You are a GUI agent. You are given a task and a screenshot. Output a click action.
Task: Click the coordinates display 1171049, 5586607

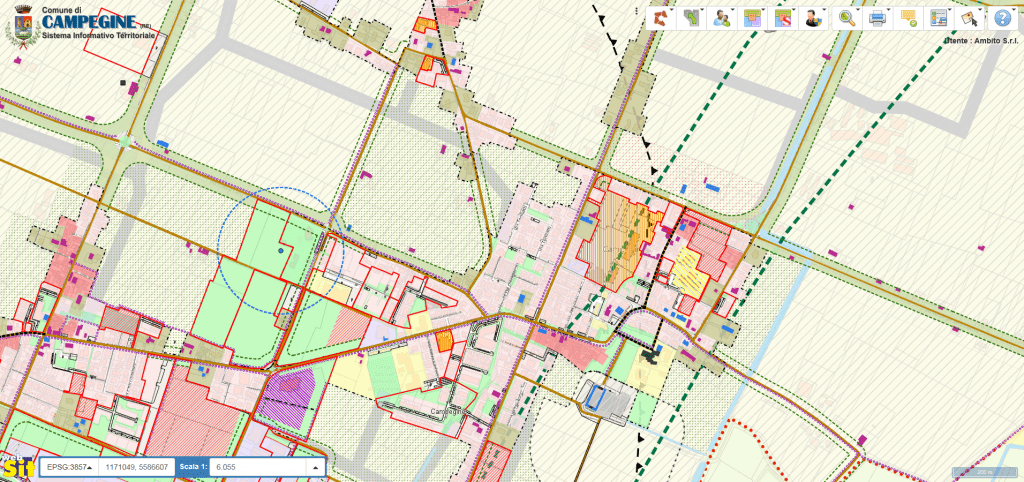[135, 467]
